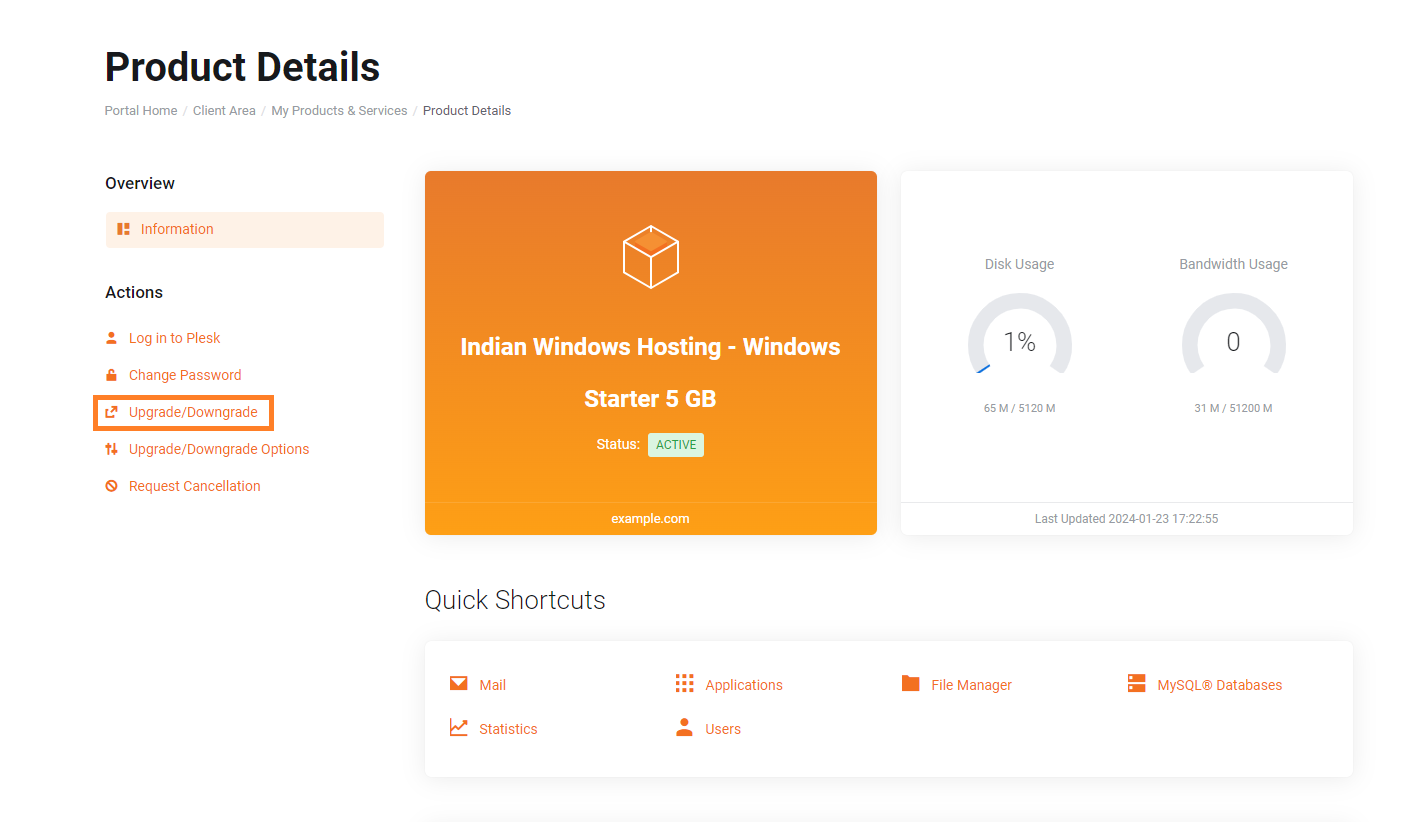Click the Quick Shortcuts heading

tap(515, 600)
